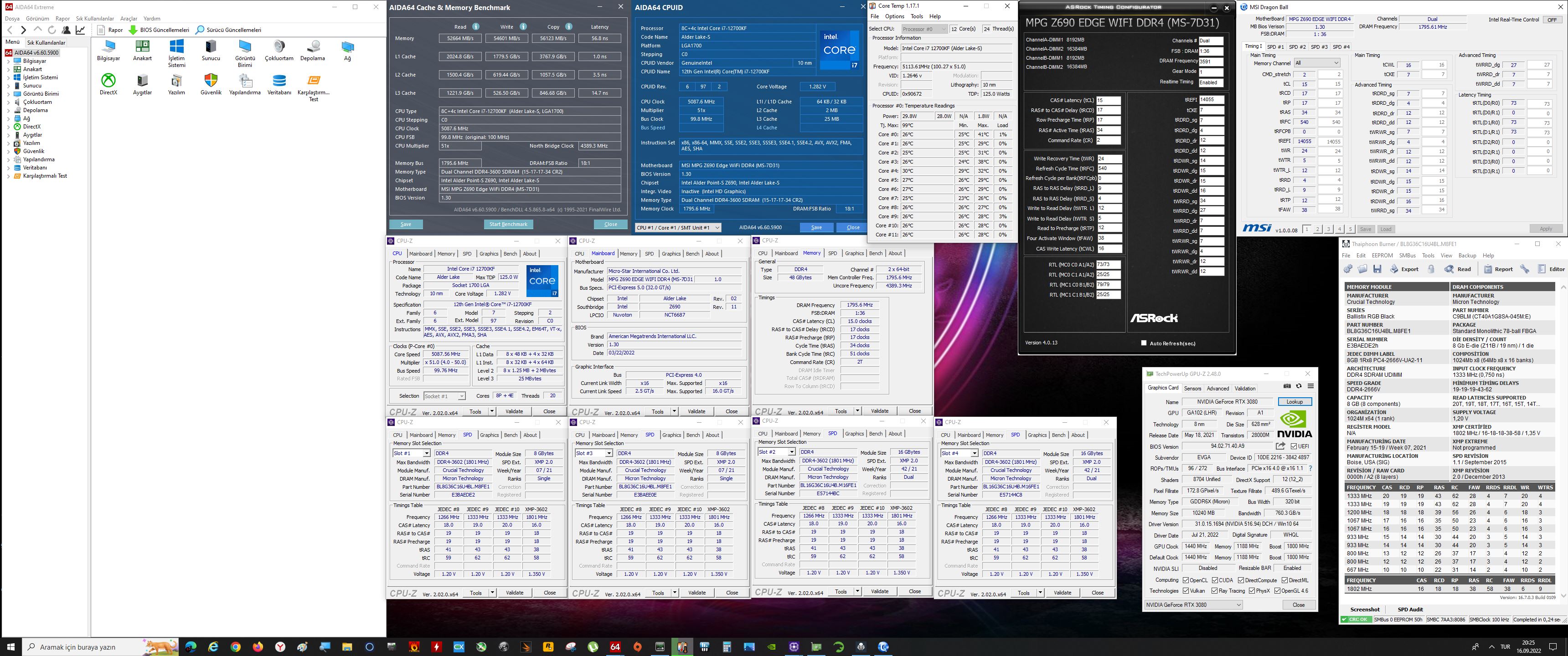Screen dimensions: 1568x656
Task: Toggle DirectCompute checkbox in GPU-Z
Action: coord(1241,580)
